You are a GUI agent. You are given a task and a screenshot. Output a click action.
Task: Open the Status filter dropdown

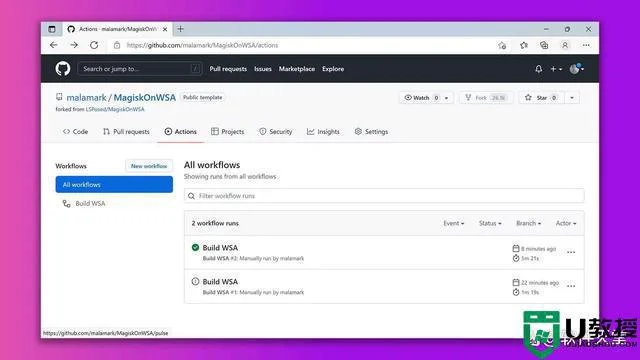pos(490,223)
